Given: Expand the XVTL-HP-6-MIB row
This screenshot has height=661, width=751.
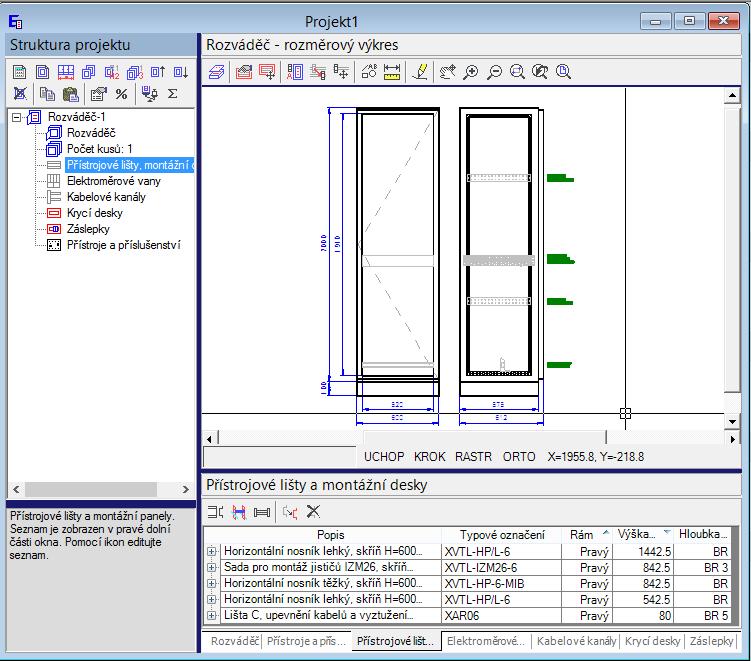Looking at the screenshot, I should pyautogui.click(x=211, y=583).
